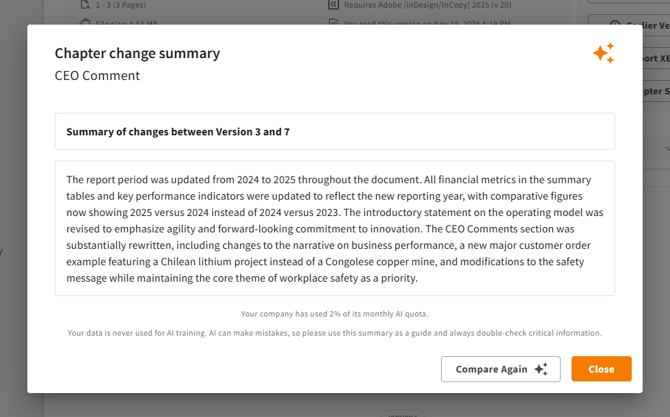Click the AI training disclaimer text
The width and height of the screenshot is (670, 417).
(x=334, y=333)
